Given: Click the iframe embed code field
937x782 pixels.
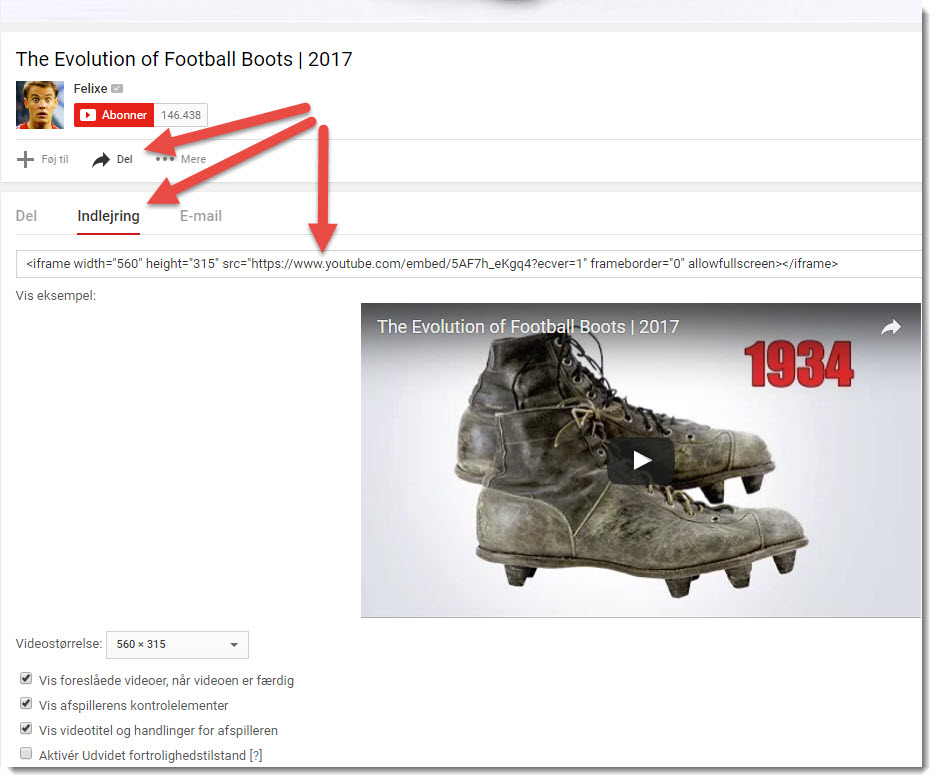Looking at the screenshot, I should (468, 263).
